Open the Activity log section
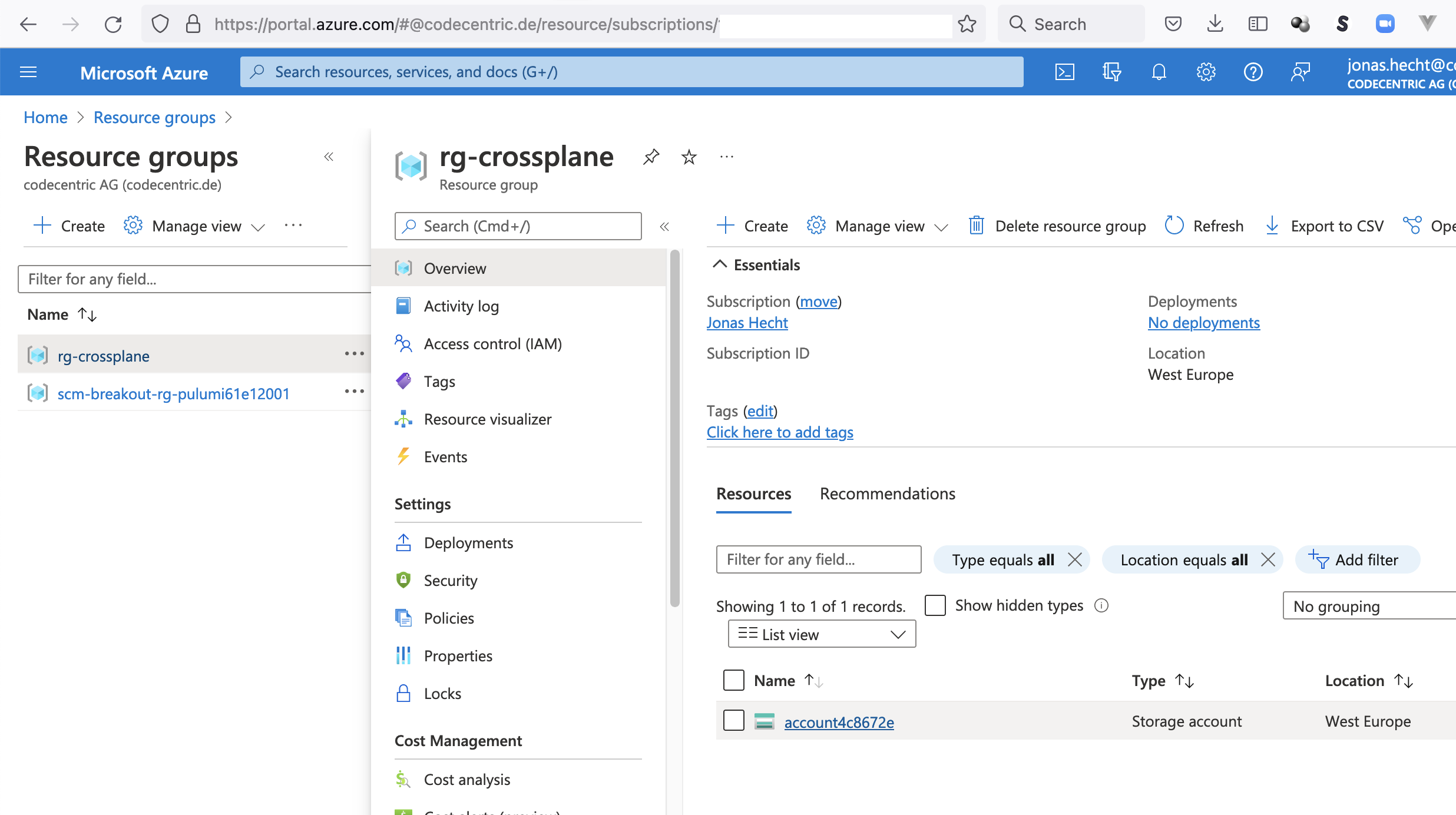Image resolution: width=1456 pixels, height=815 pixels. pyautogui.click(x=461, y=305)
